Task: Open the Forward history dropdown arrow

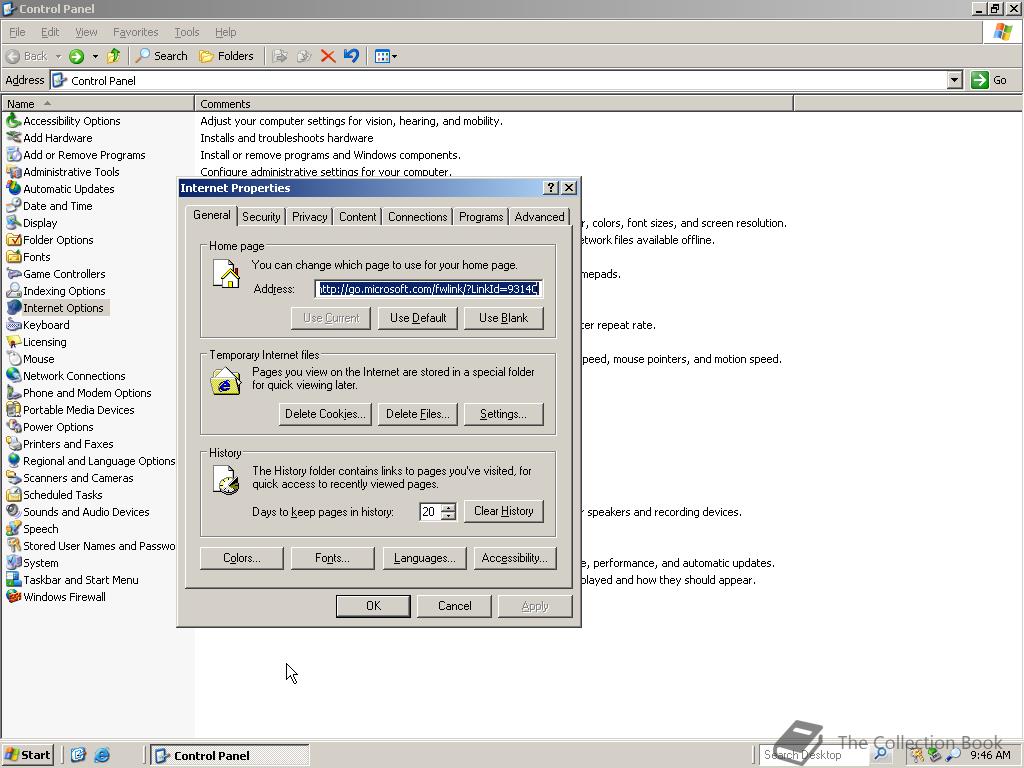Action: click(x=95, y=56)
